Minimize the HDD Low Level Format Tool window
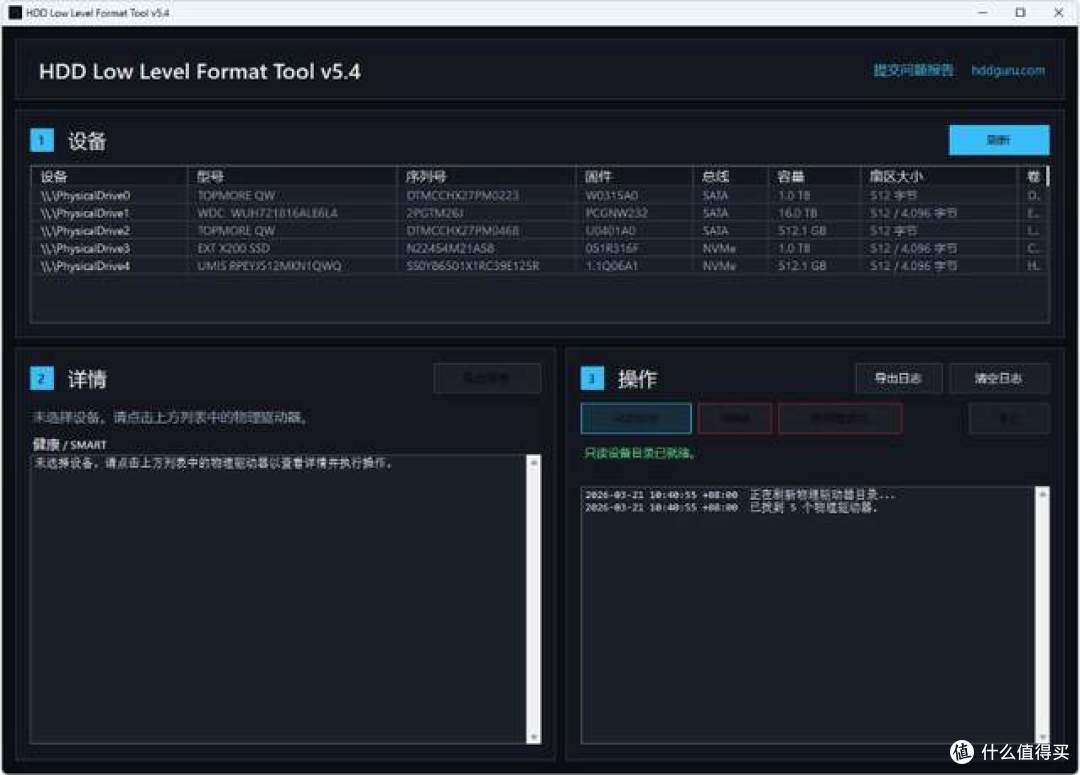 pyautogui.click(x=983, y=12)
